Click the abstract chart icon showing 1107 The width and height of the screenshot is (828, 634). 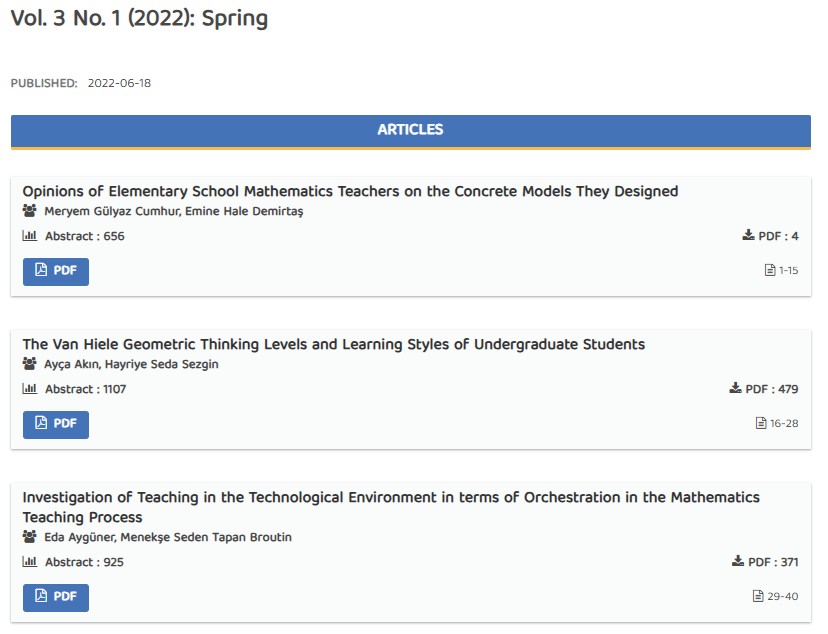[x=29, y=389]
